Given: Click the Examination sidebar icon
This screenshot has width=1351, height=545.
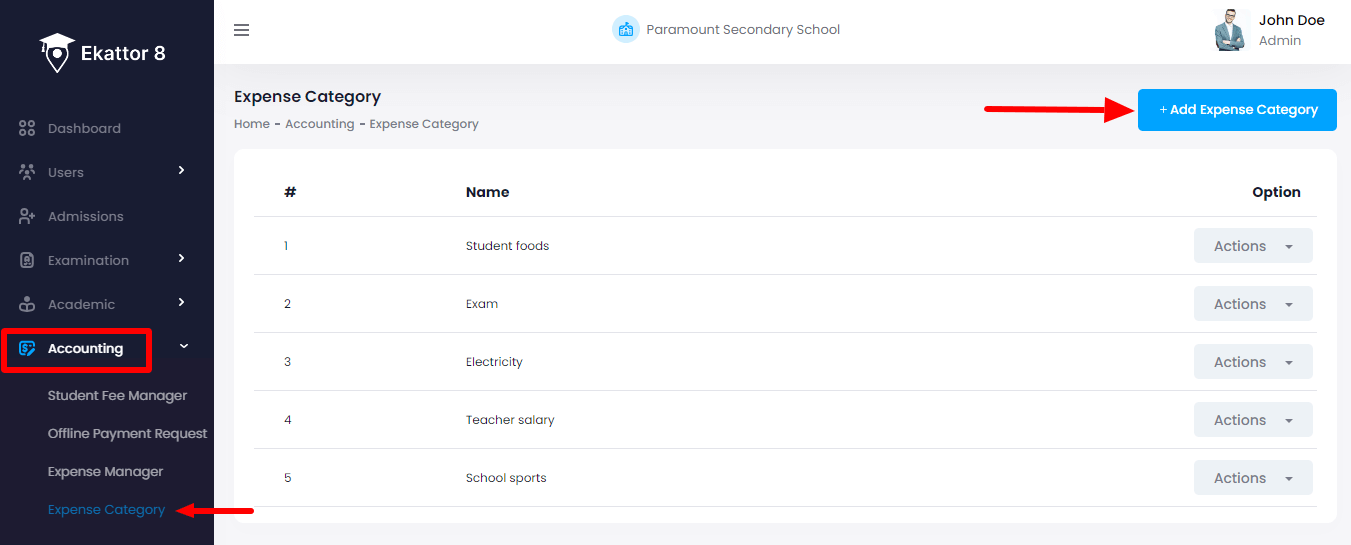Looking at the screenshot, I should pyautogui.click(x=27, y=260).
